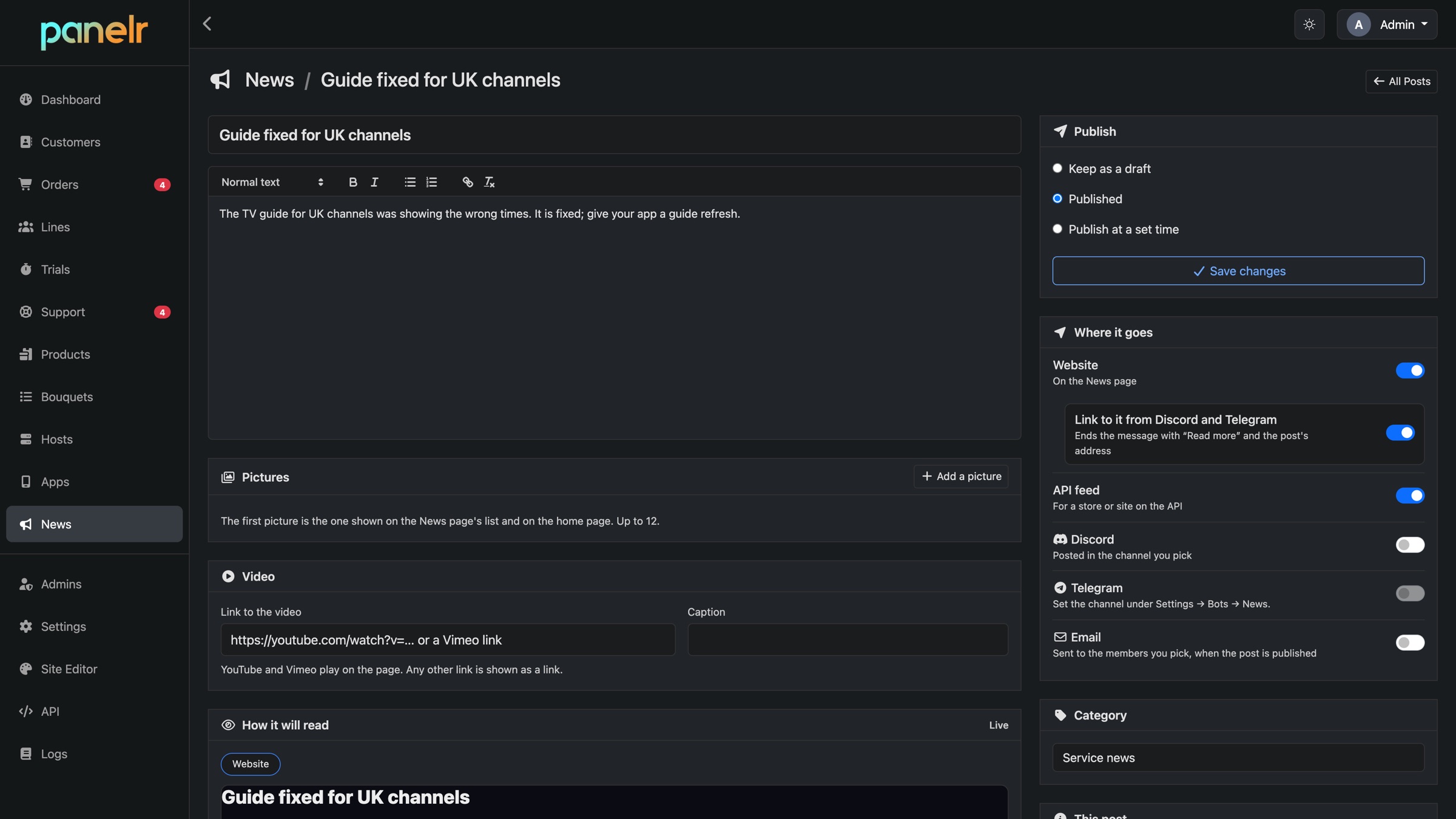
Task: Choose Publish at a set time
Action: (1057, 229)
